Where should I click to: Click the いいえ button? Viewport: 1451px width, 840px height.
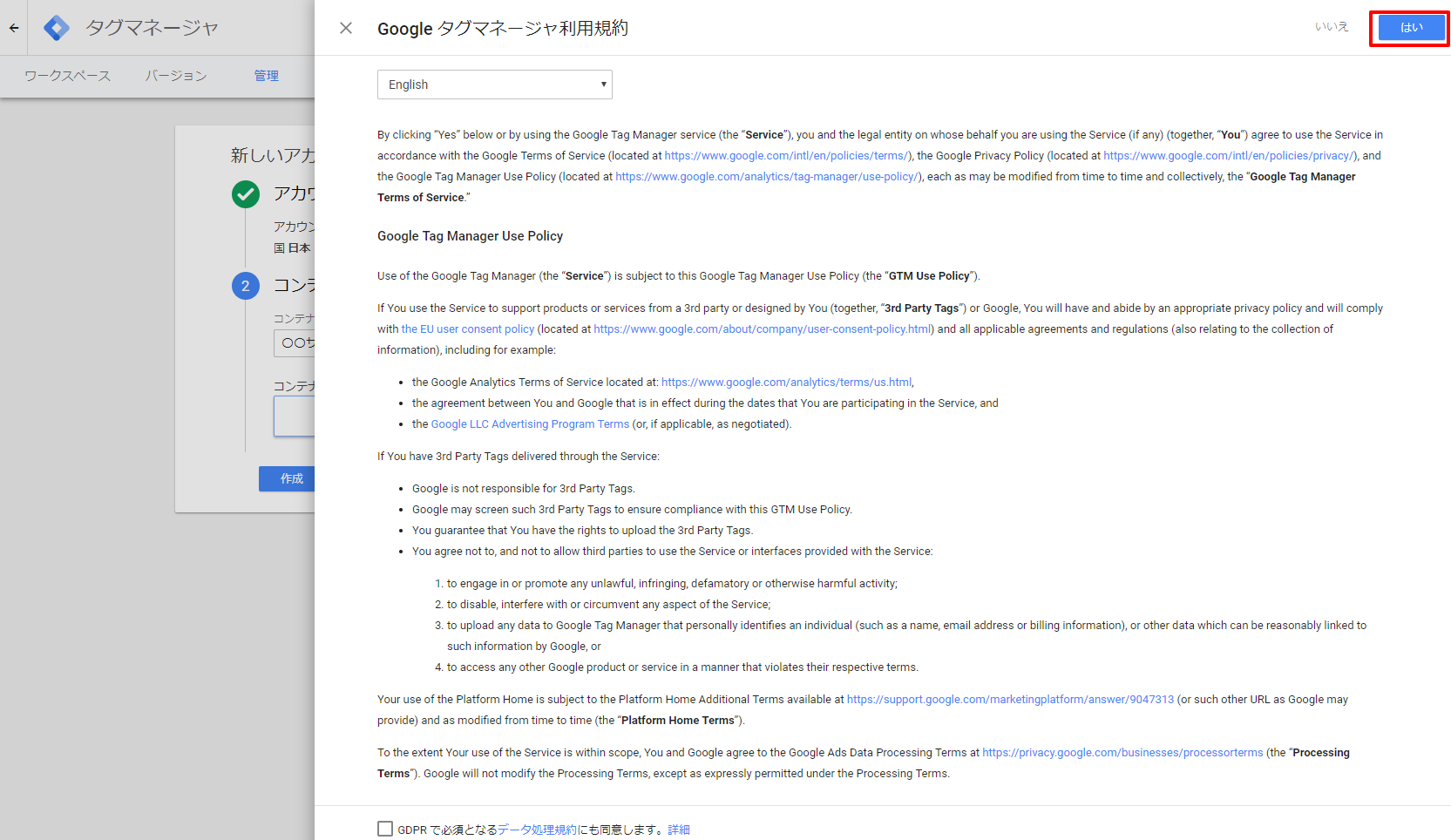tap(1332, 27)
